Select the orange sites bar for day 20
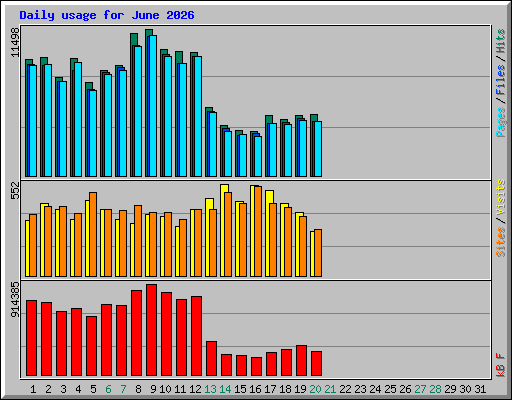 click(x=318, y=253)
